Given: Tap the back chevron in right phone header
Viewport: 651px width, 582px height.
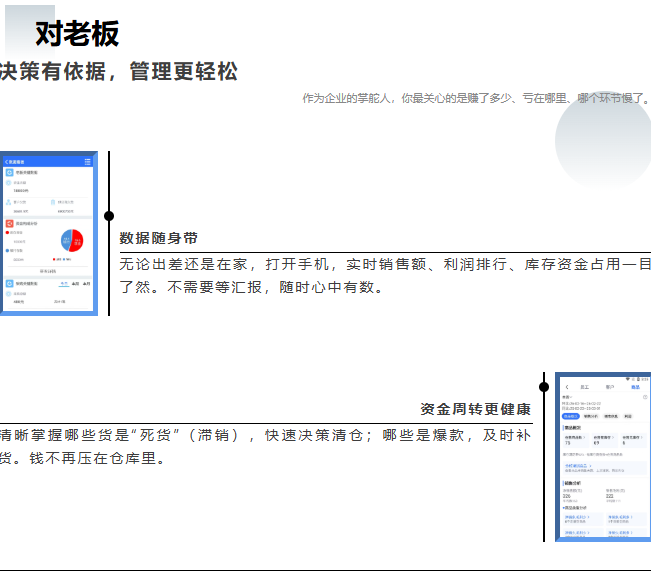Looking at the screenshot, I should 566,386.
